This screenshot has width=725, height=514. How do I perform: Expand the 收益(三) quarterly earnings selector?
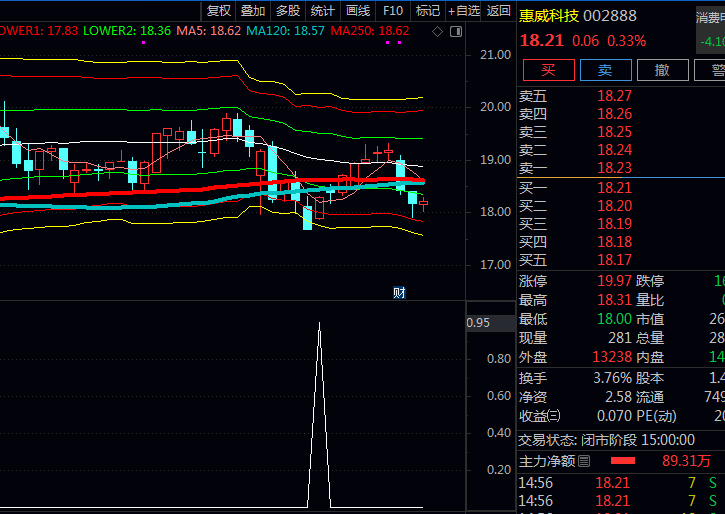(553, 416)
